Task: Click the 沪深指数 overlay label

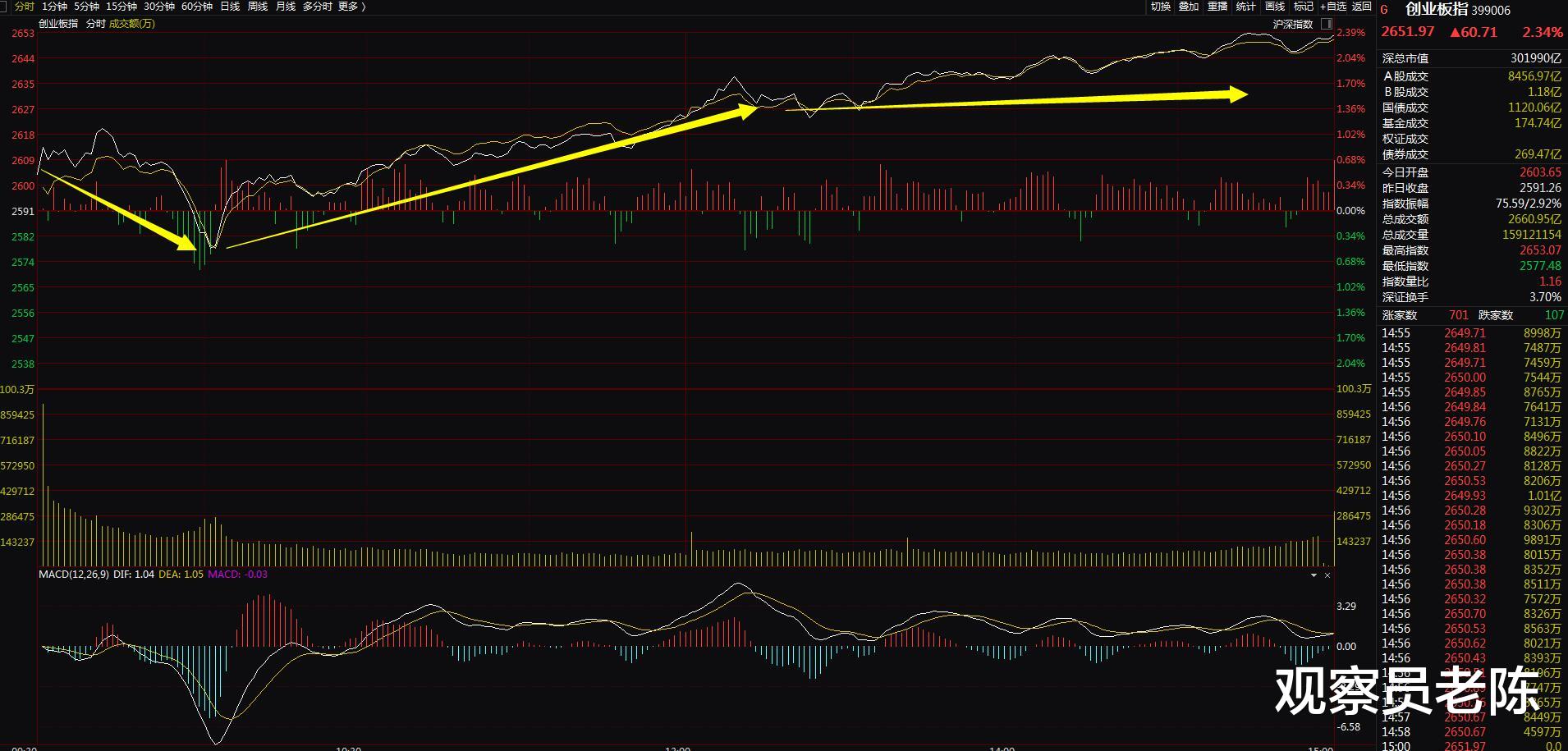Action: pos(1293,24)
